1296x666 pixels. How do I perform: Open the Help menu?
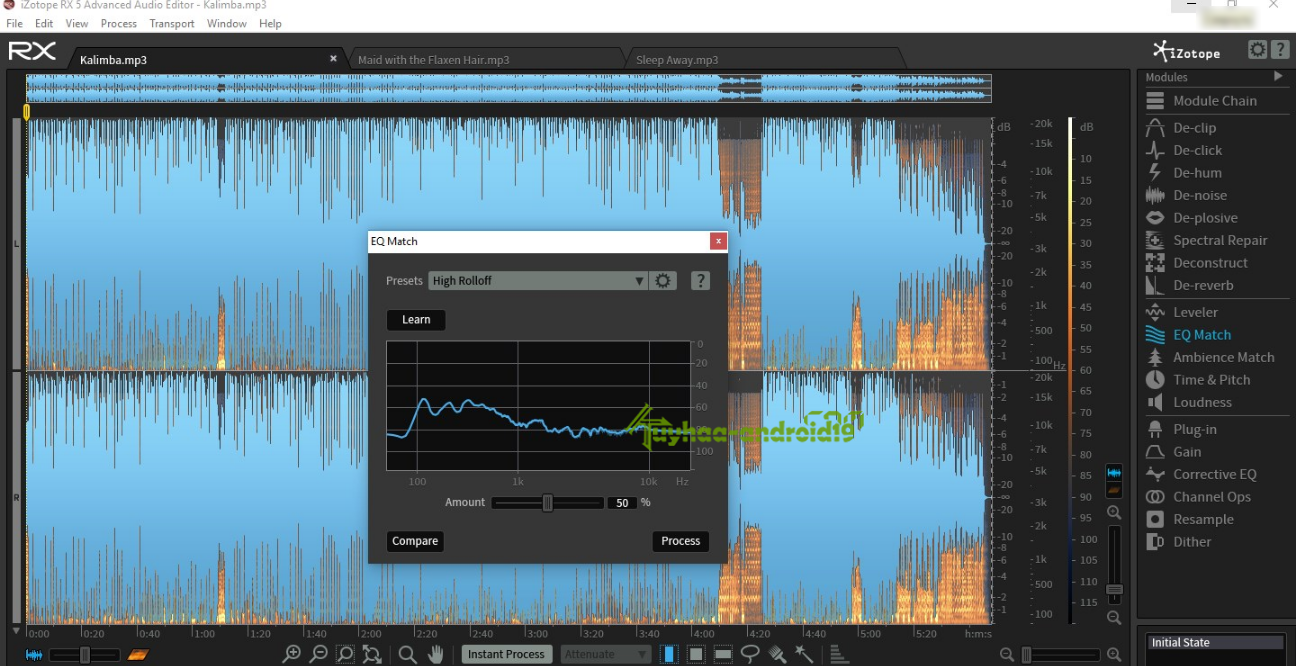point(270,23)
